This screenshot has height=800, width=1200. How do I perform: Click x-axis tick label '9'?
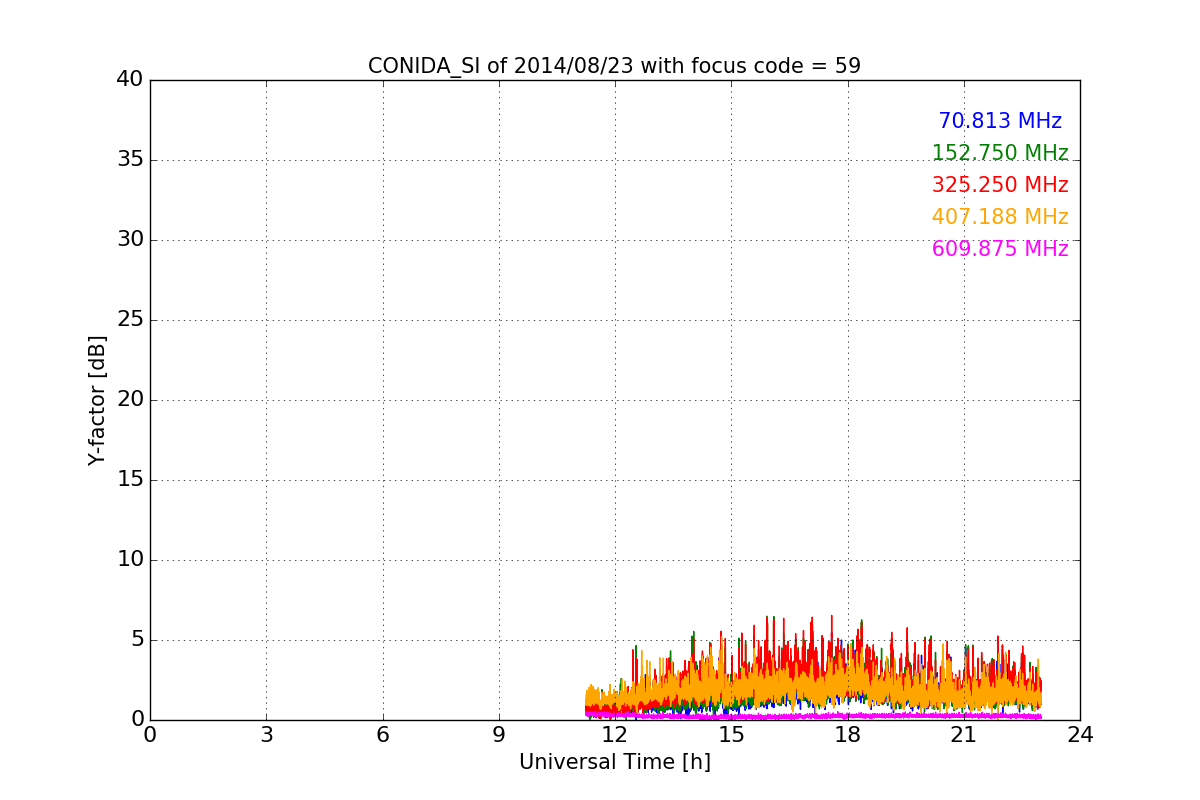[499, 735]
